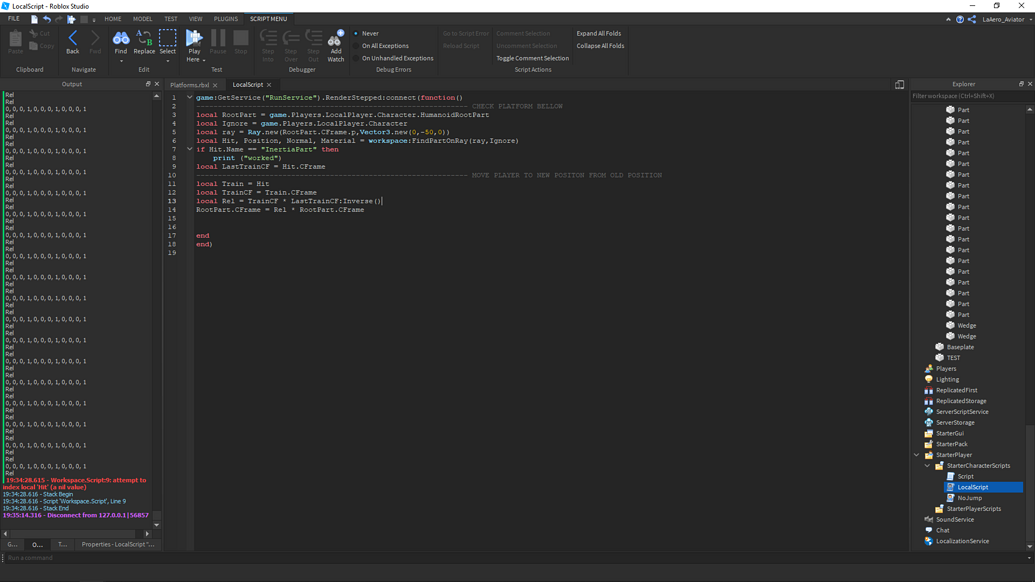Viewport: 1035px width, 582px height.
Task: Click the Script item in Explorer
Action: 965,476
